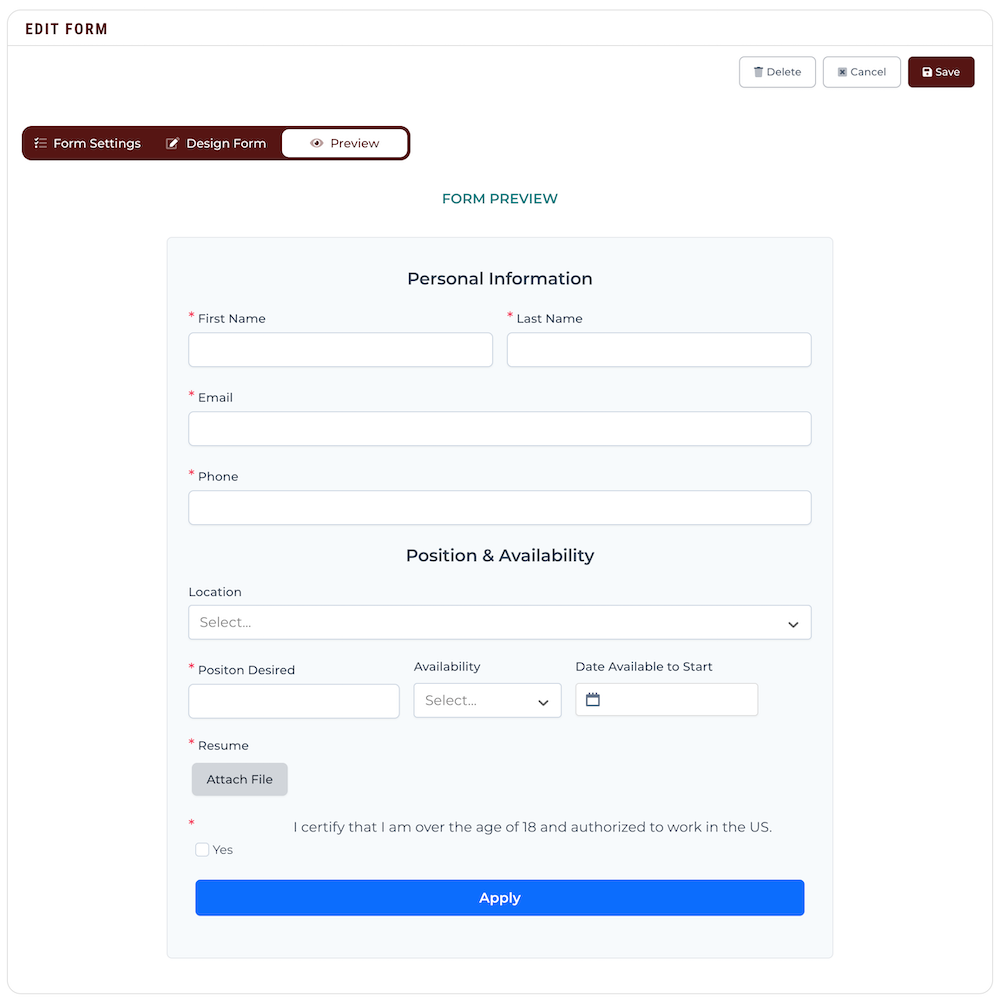
Task: Switch to the Design Form tab
Action: tap(216, 143)
